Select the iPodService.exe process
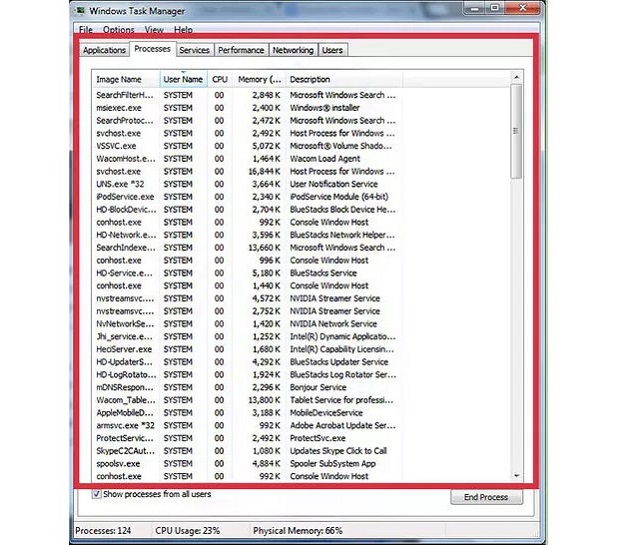The height and width of the screenshot is (545, 640). 247,196
